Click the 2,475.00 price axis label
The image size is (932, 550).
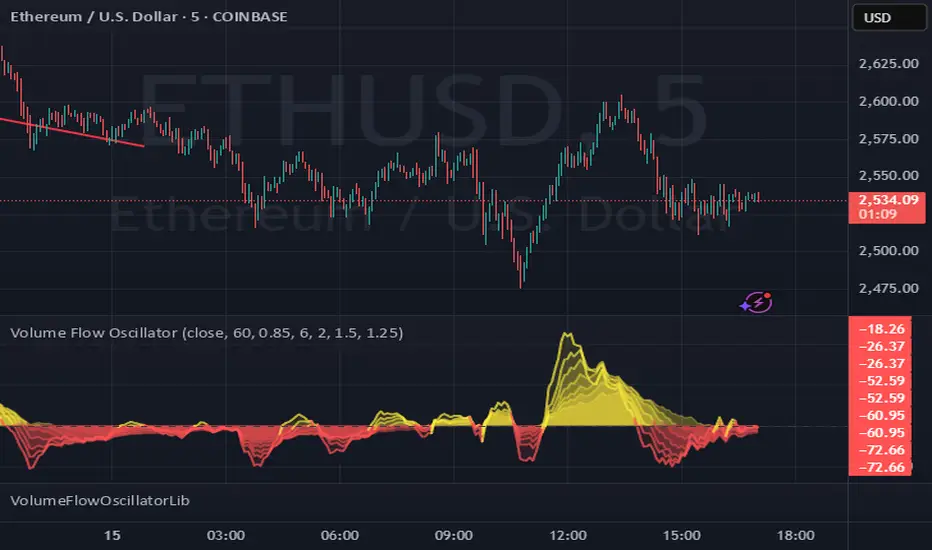coord(888,288)
